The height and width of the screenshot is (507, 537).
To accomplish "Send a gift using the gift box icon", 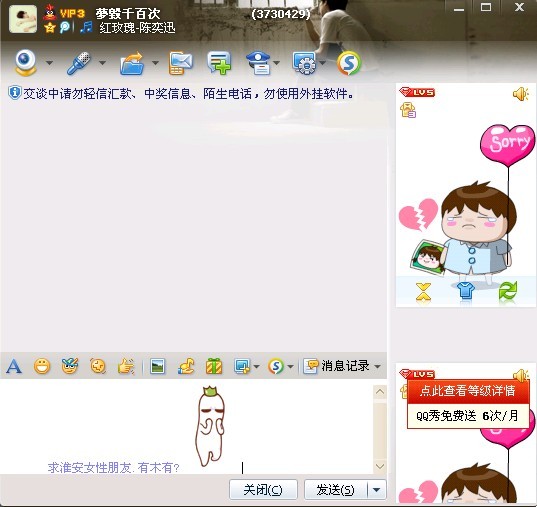I will 214,366.
